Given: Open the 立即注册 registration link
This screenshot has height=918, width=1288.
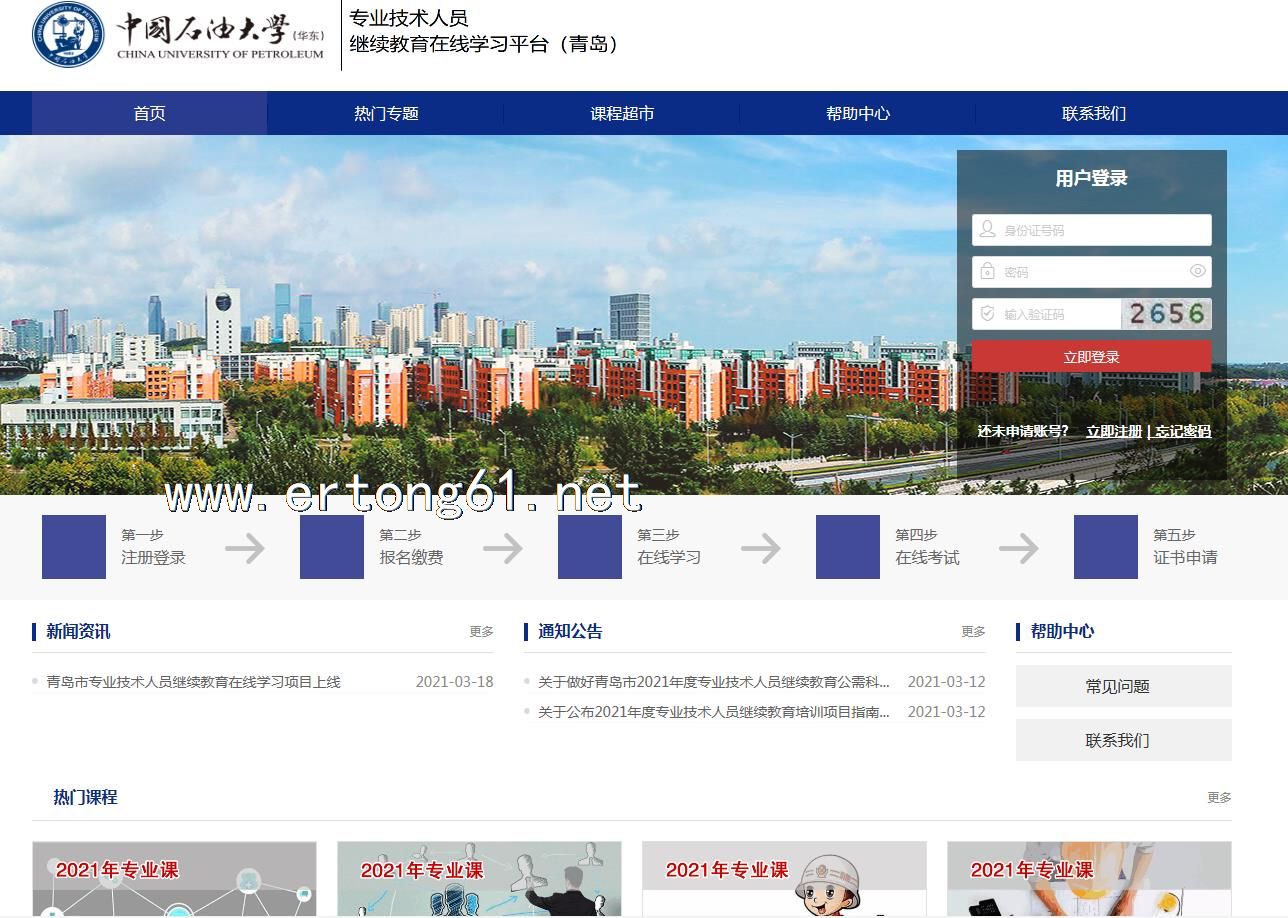Looking at the screenshot, I should [1114, 431].
